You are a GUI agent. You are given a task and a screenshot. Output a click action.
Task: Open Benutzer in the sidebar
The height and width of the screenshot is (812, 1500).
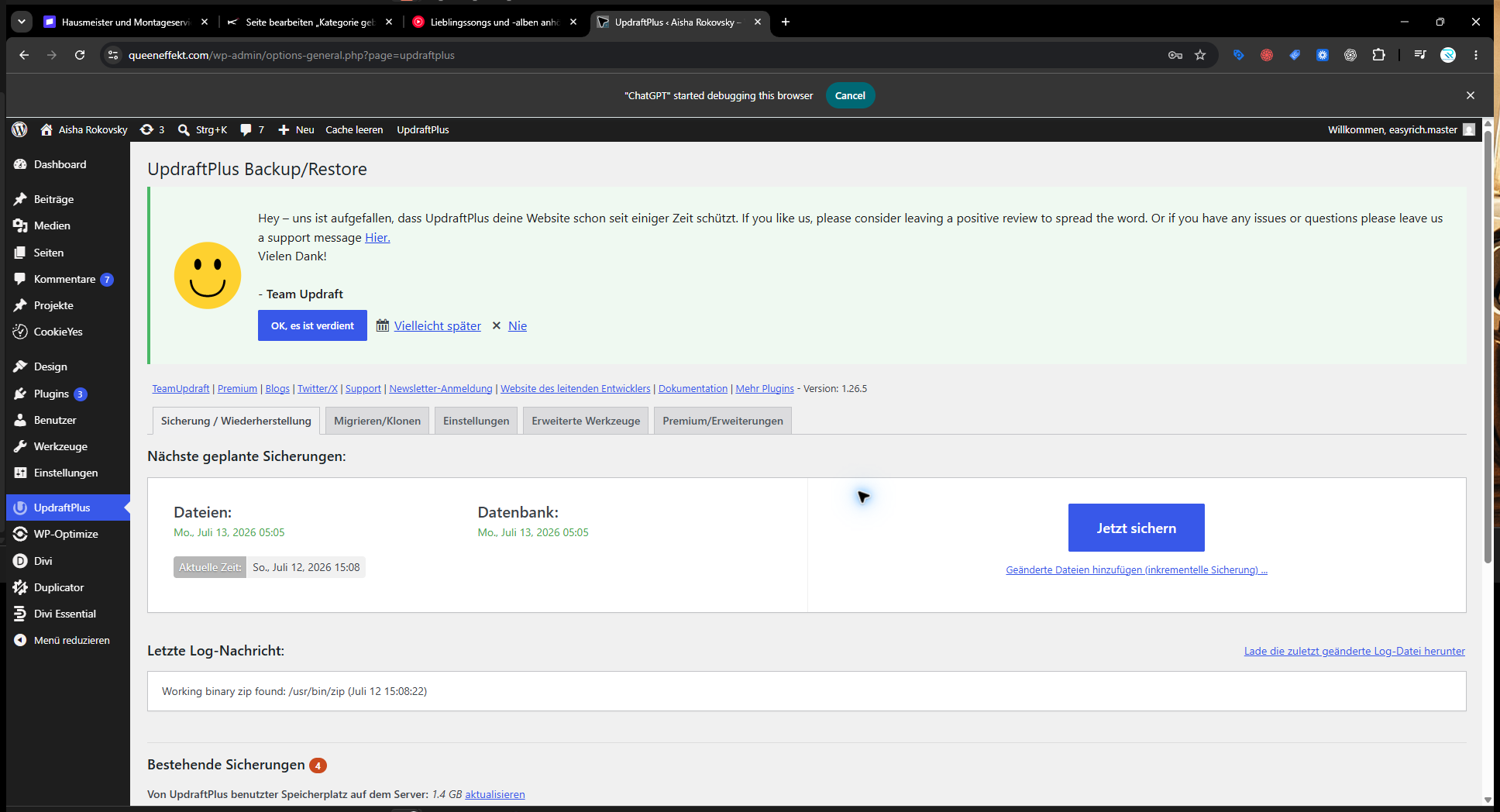[55, 420]
